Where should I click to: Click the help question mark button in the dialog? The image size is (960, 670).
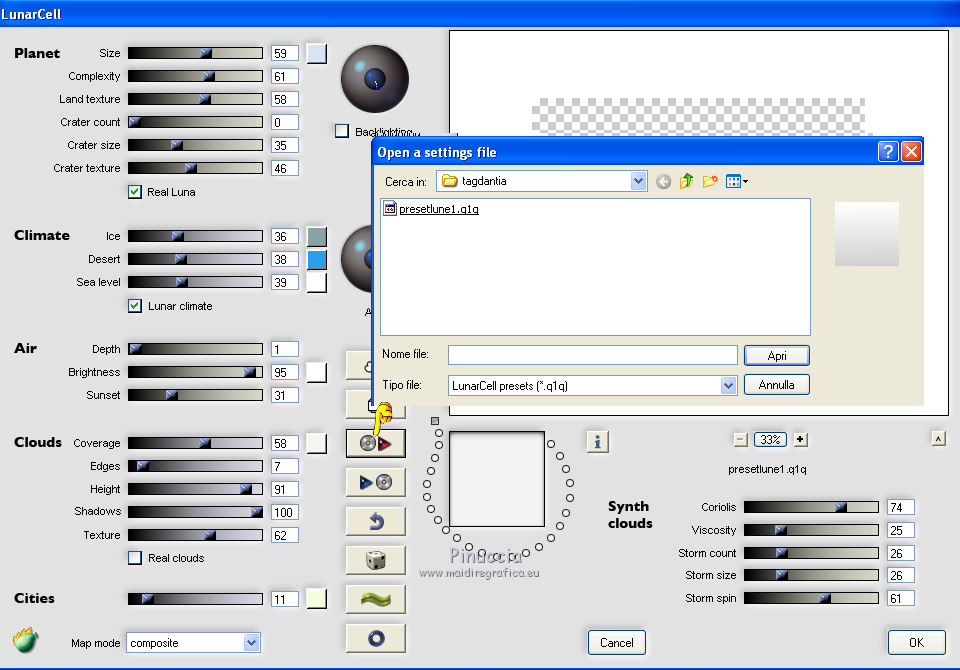(x=888, y=151)
